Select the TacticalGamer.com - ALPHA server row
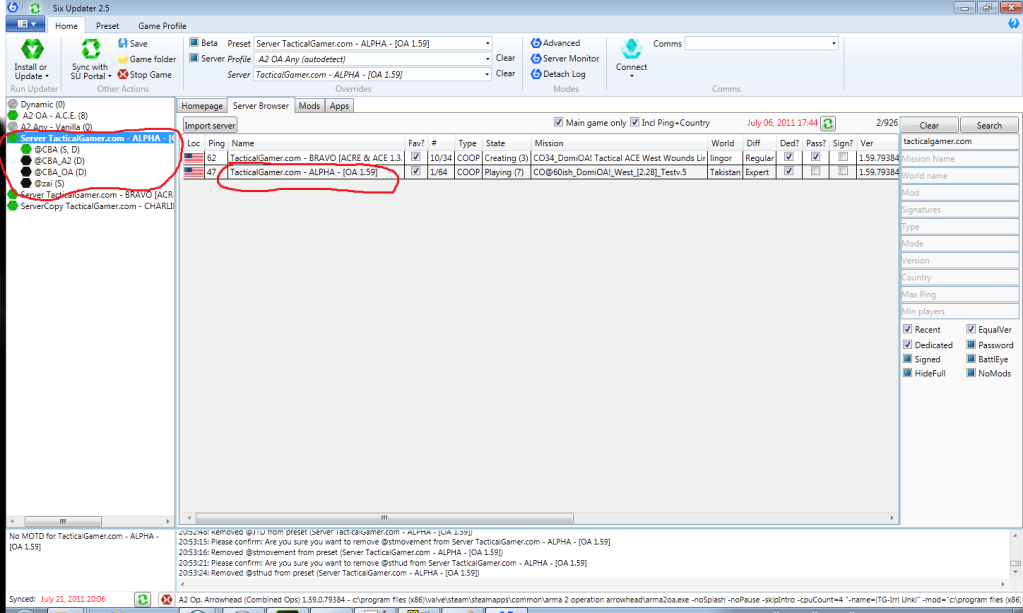 542,172
